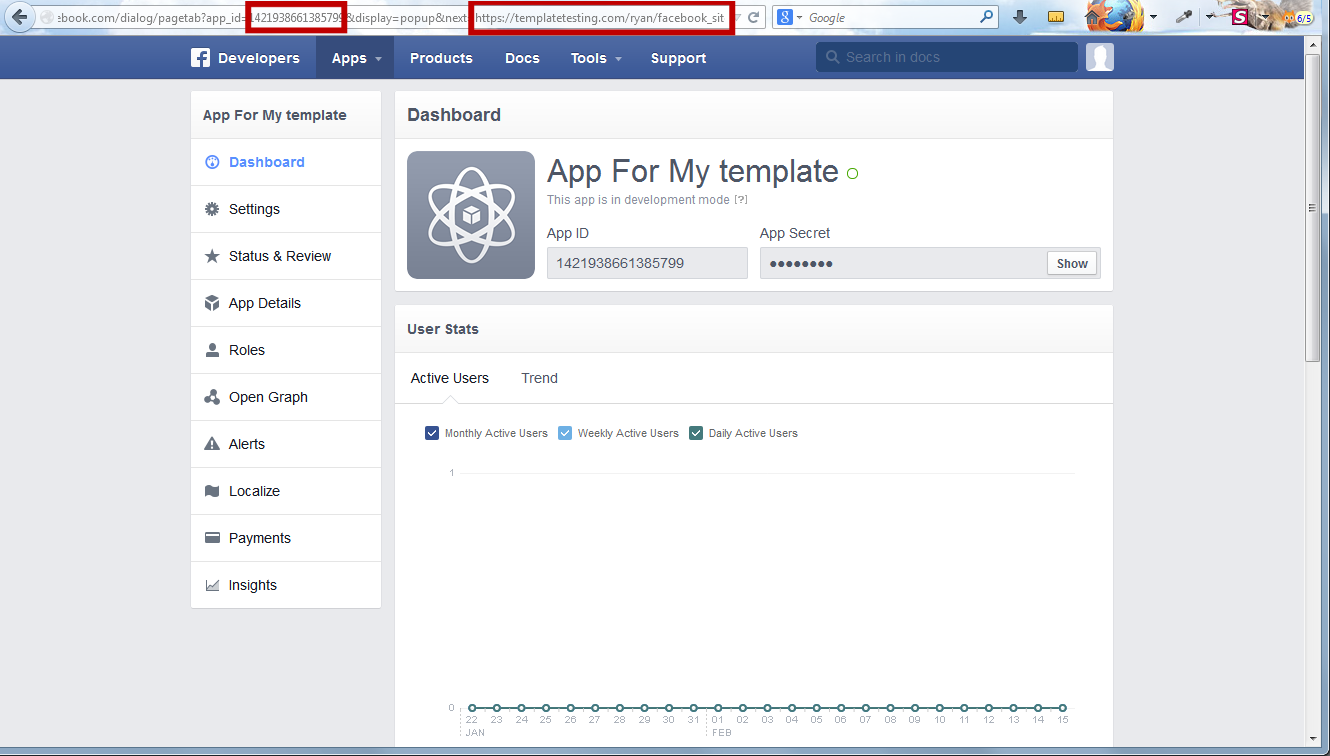This screenshot has width=1330, height=756.
Task: Switch to the Active Users tab
Action: coord(450,378)
